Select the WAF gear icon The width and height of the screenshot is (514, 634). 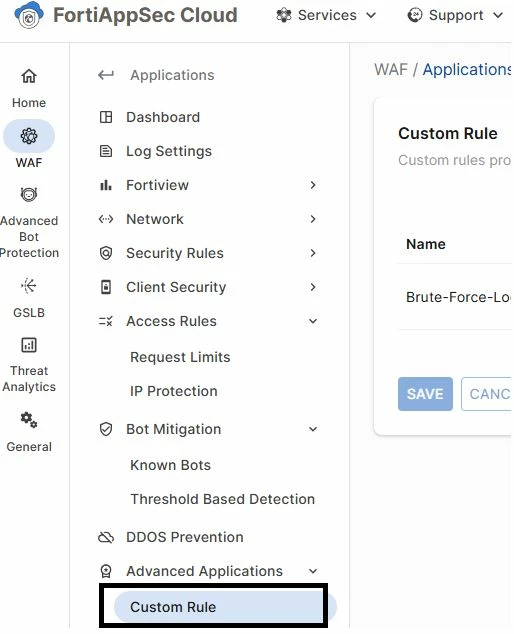pos(29,136)
